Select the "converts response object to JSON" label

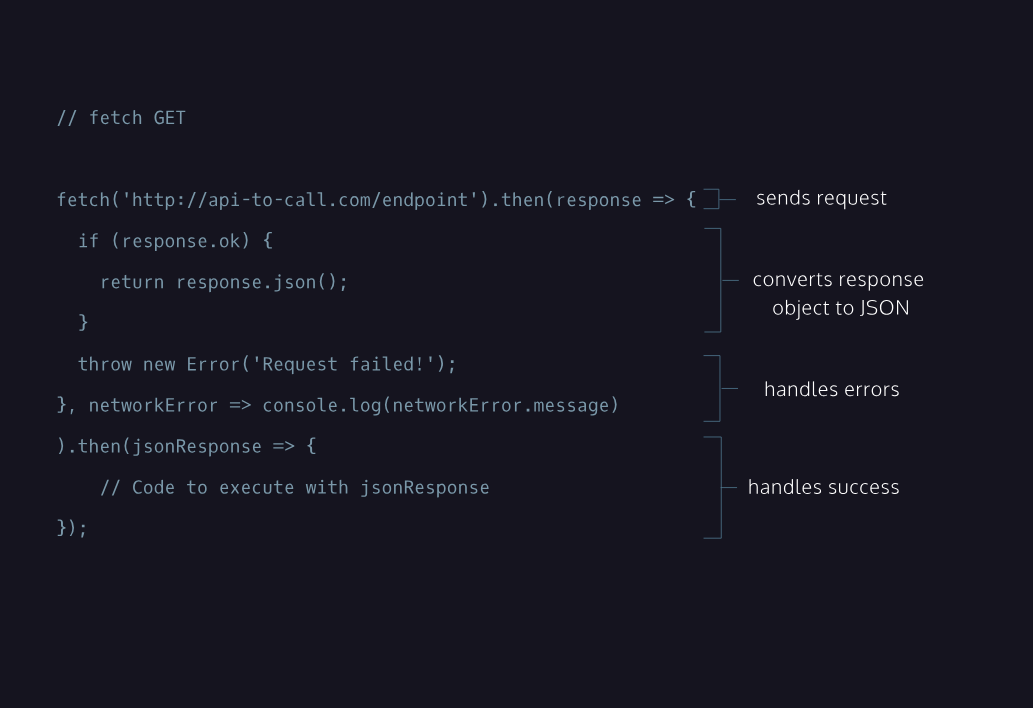point(838,293)
